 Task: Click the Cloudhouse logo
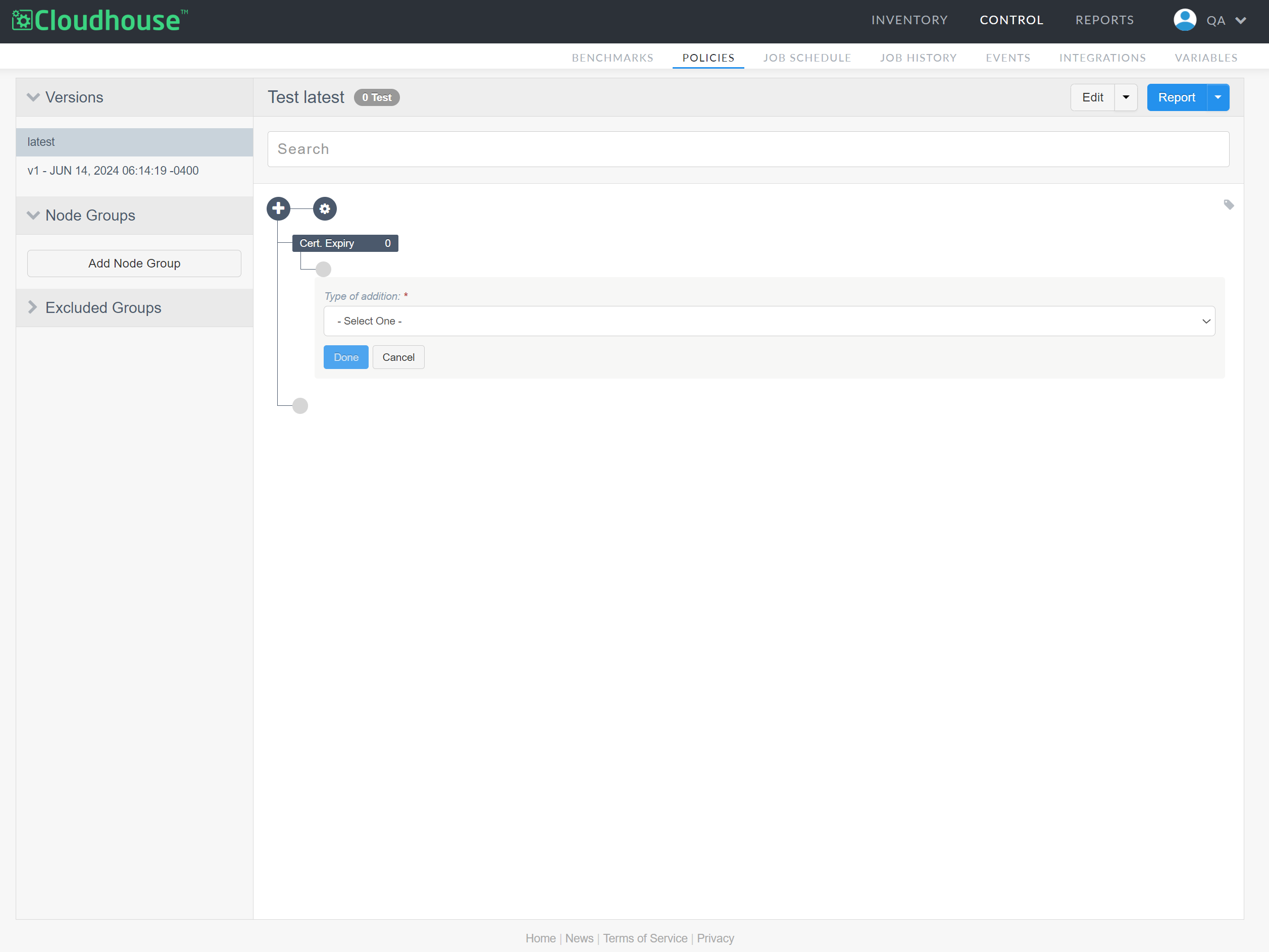point(100,21)
